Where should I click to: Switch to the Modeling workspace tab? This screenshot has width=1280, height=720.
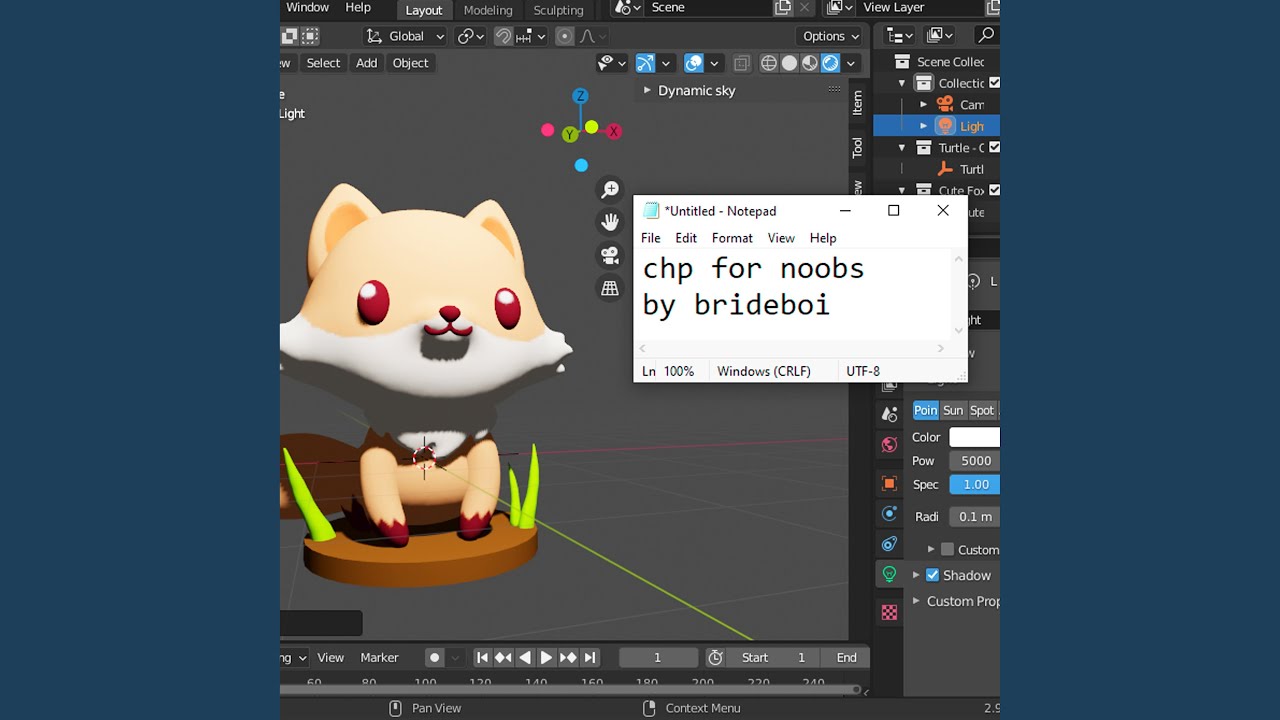(488, 10)
